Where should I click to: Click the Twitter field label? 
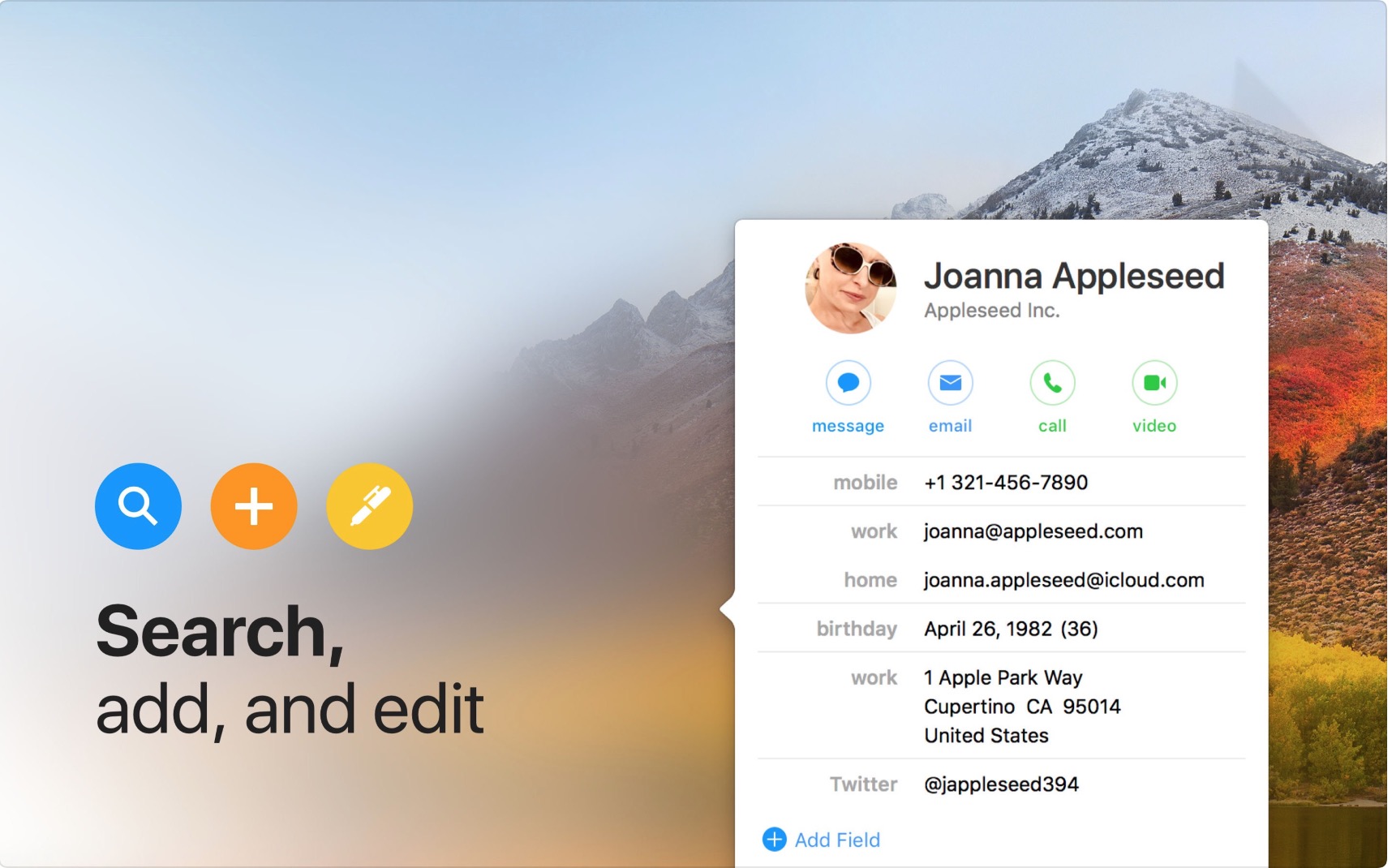point(864,784)
